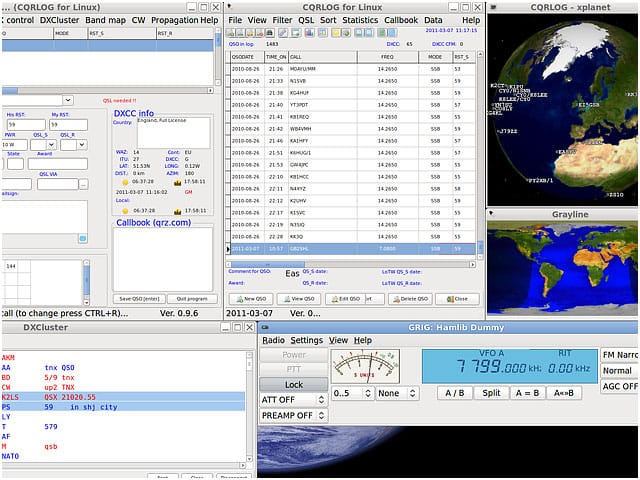The width and height of the screenshot is (640, 480).
Task: Click the bar chart statistics toolbar icon
Action: click(x=309, y=33)
